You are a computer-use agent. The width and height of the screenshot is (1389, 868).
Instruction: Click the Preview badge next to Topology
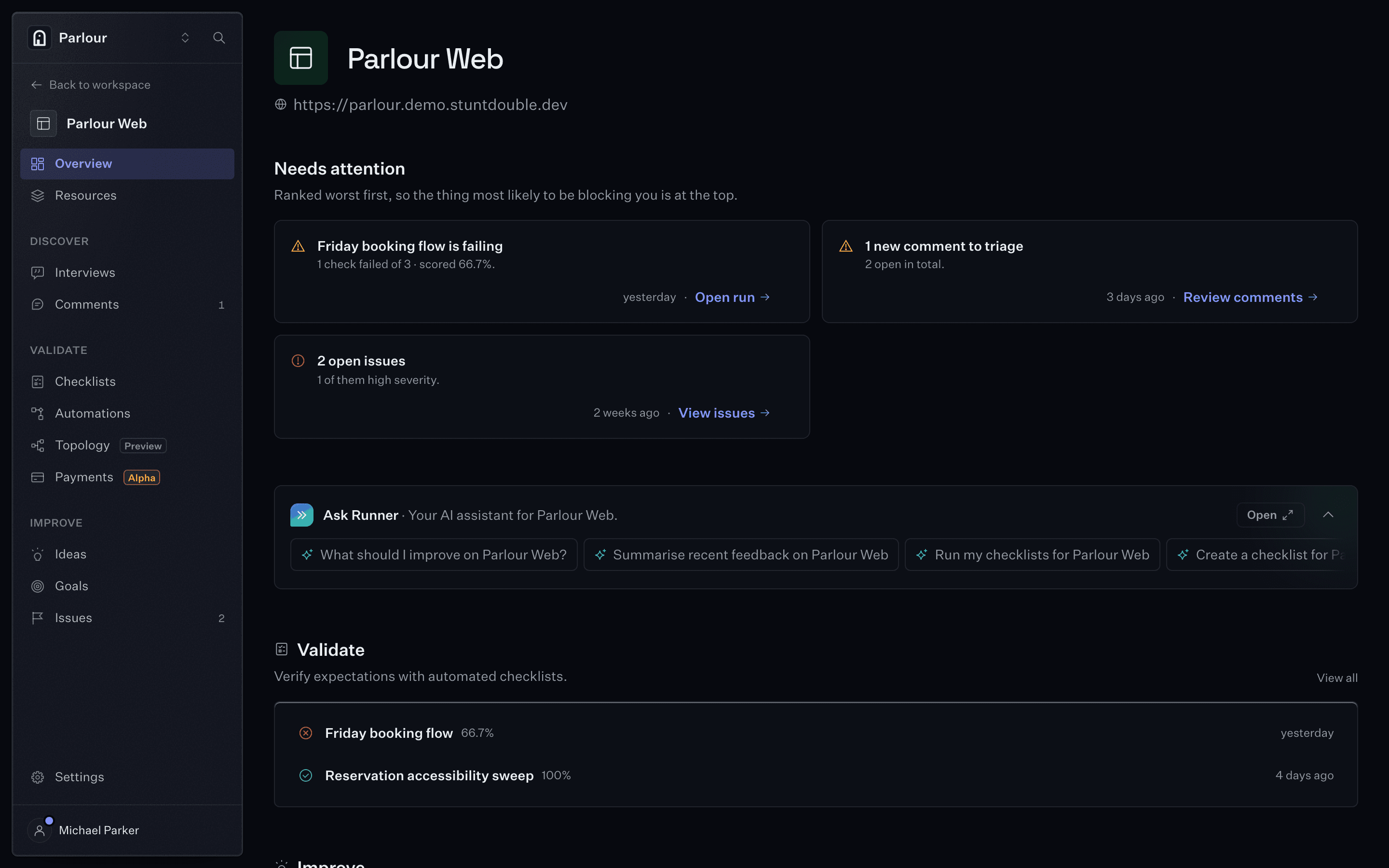coord(143,446)
